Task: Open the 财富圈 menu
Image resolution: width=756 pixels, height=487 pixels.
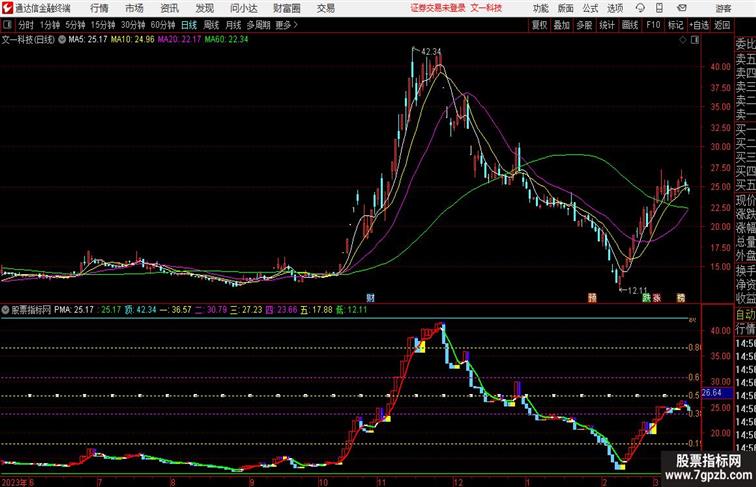Action: 286,8
